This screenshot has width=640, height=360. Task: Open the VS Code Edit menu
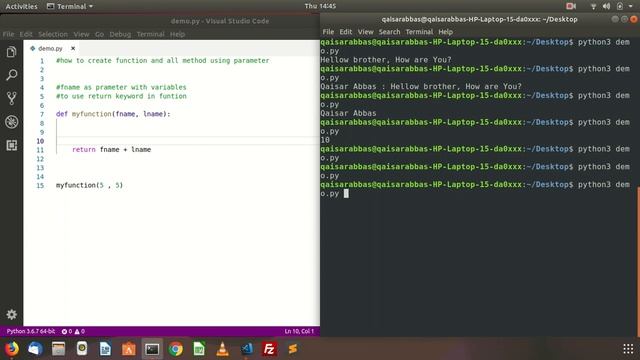[26, 34]
